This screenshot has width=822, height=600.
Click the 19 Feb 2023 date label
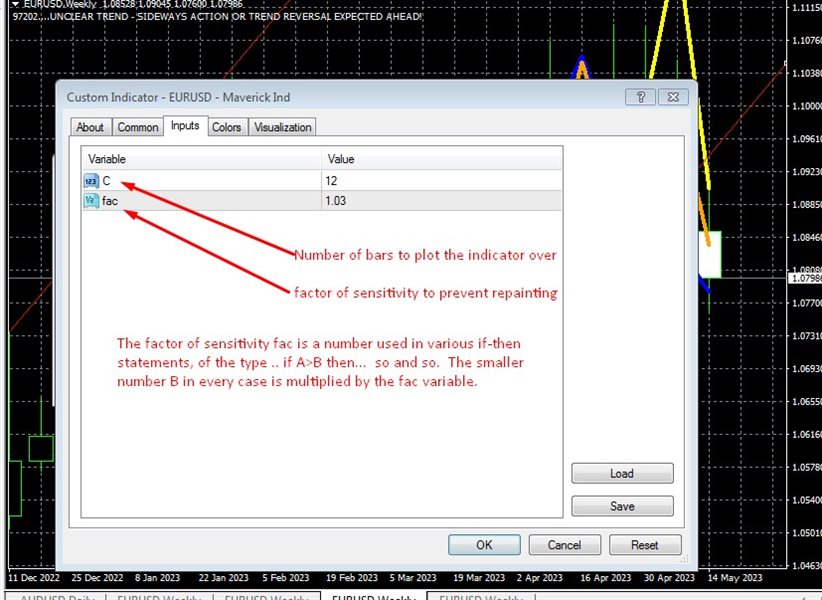click(352, 578)
